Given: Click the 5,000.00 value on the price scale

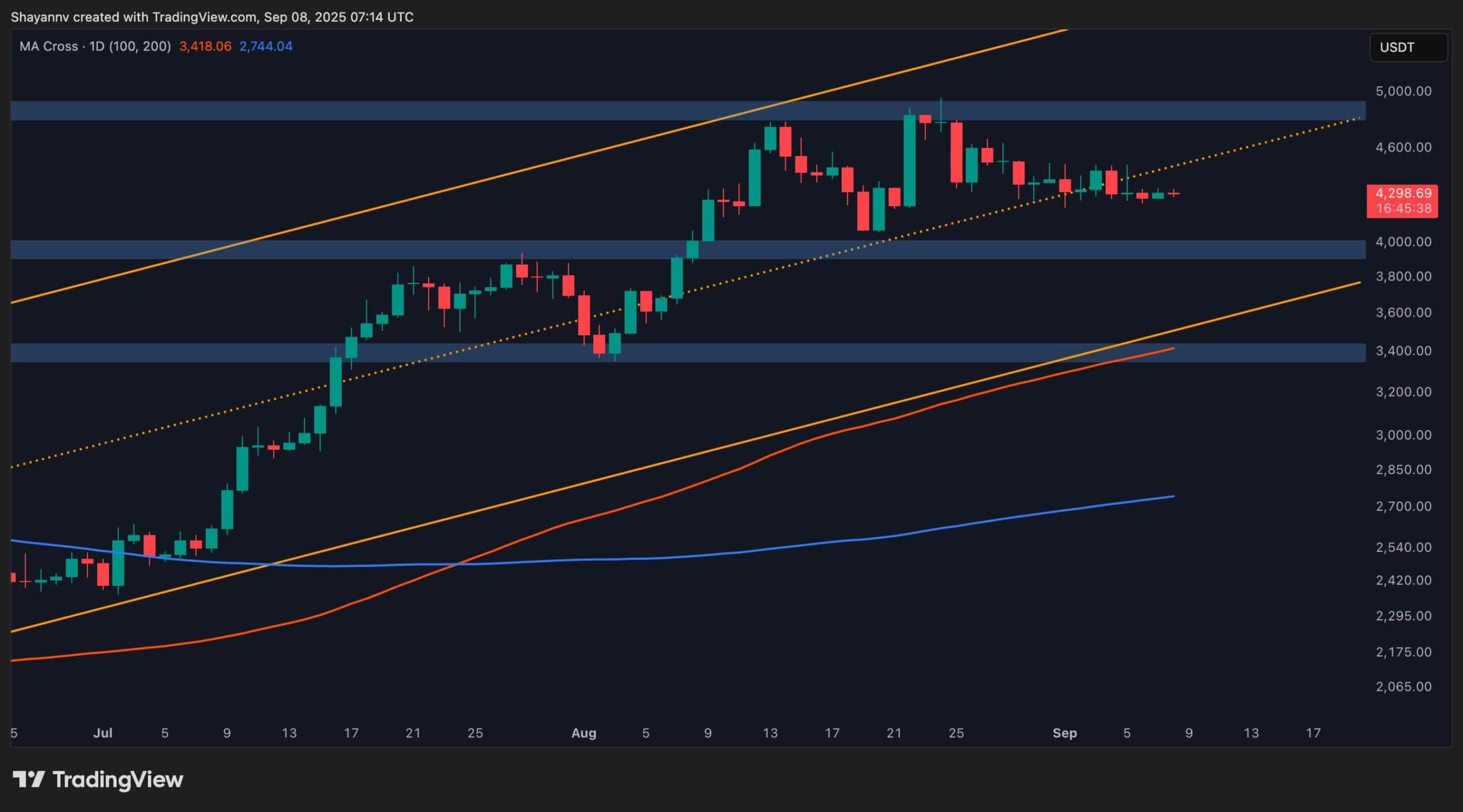Looking at the screenshot, I should point(1405,91).
